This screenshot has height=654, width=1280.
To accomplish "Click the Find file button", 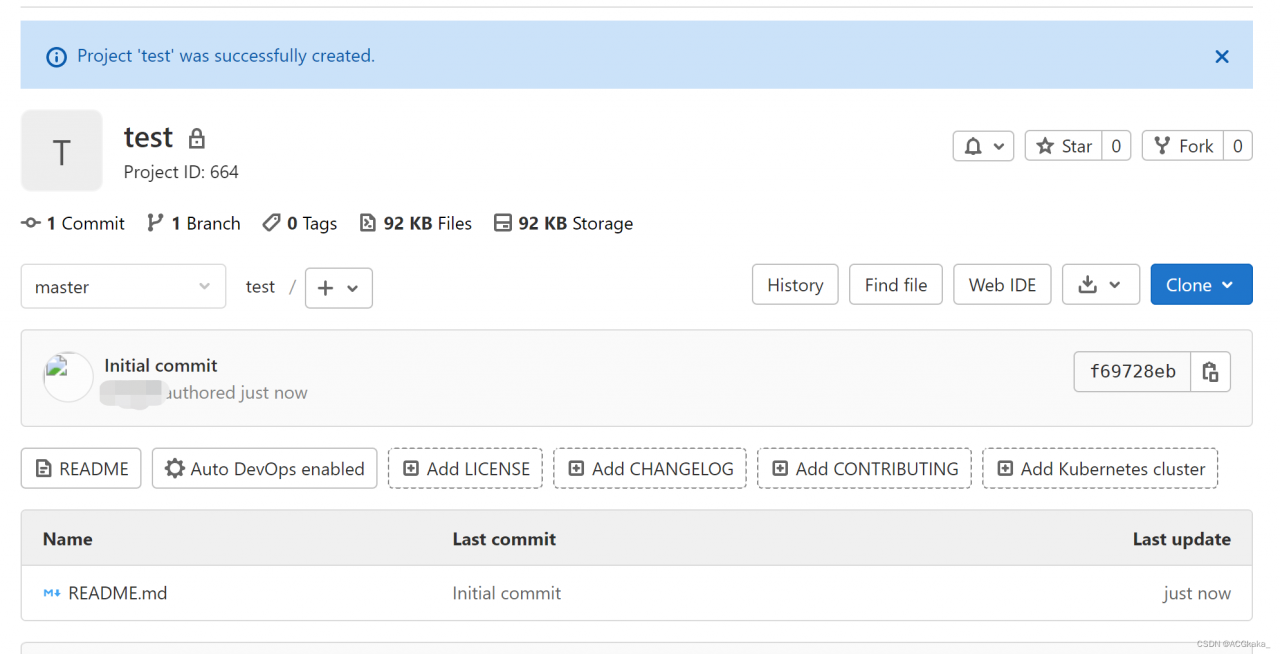I will click(x=895, y=285).
